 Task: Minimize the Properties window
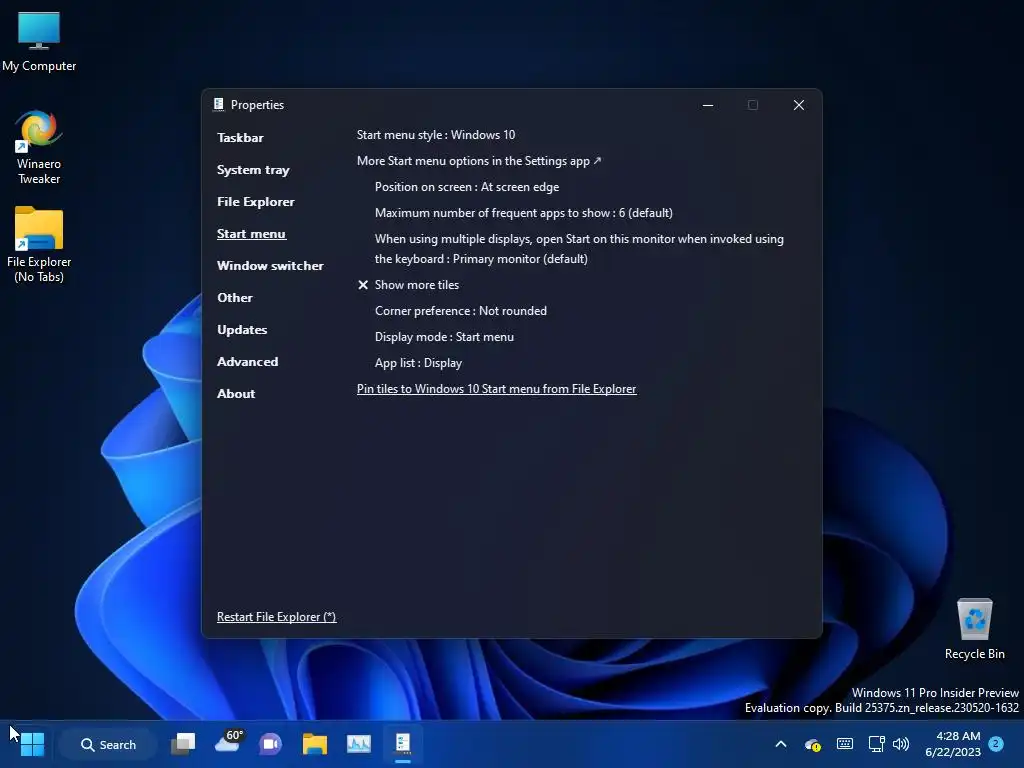(x=708, y=105)
